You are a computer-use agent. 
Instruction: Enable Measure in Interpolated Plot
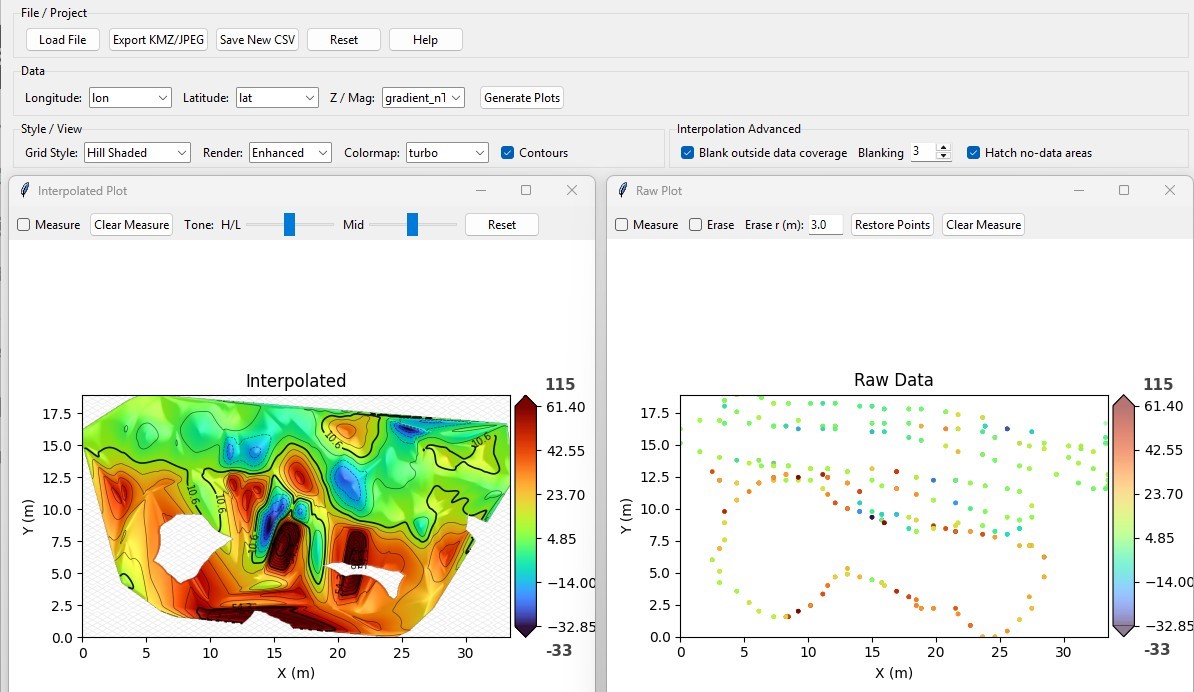tap(24, 225)
